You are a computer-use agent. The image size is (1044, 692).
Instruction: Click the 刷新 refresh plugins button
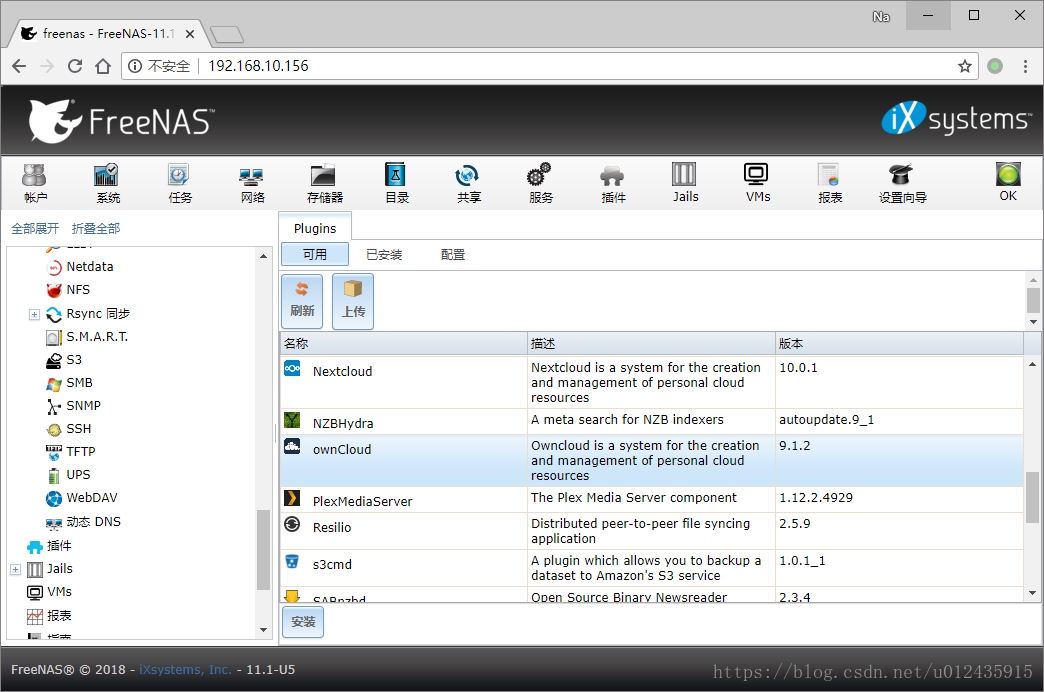[x=302, y=301]
